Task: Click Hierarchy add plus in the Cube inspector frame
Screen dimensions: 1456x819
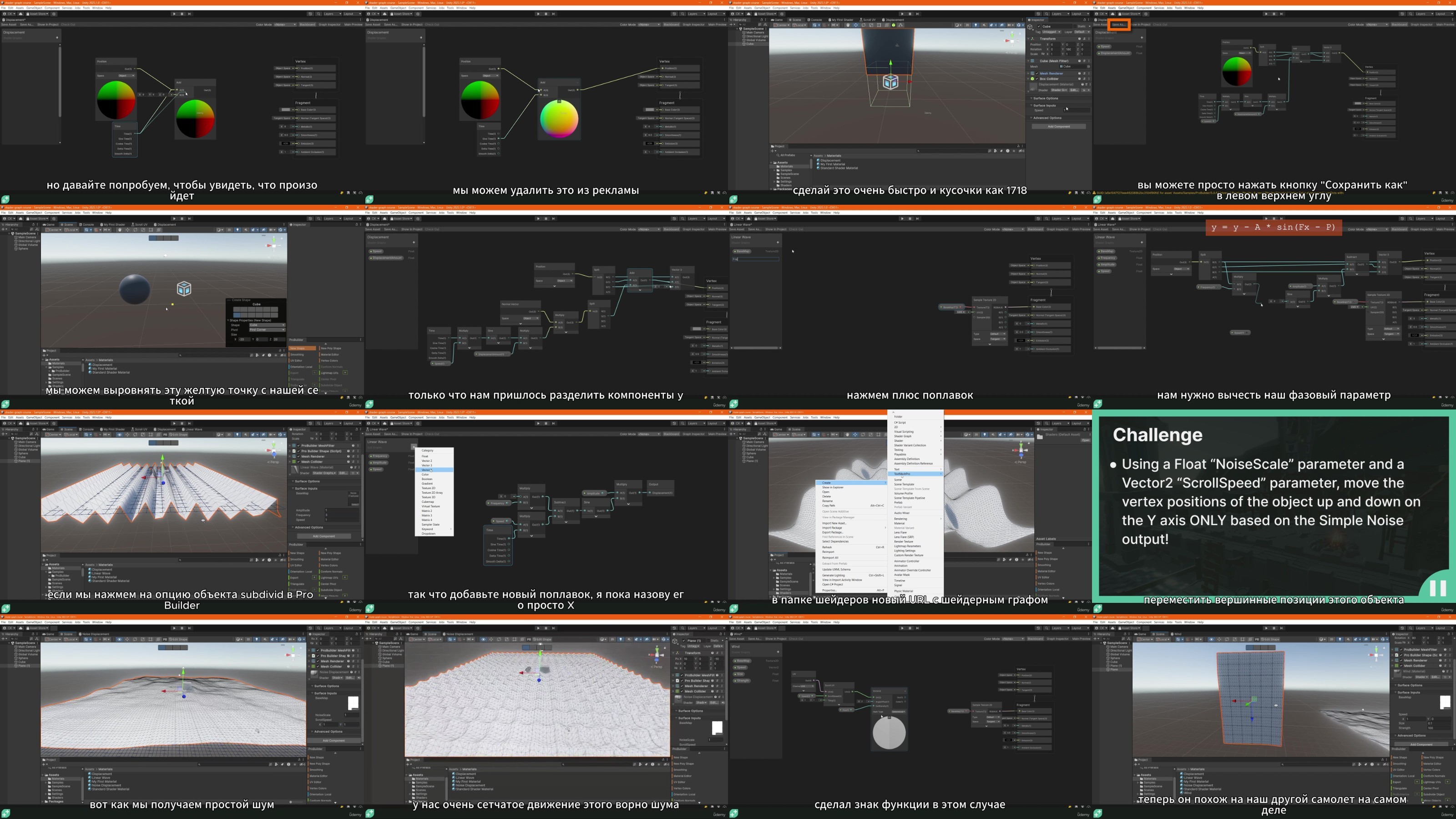Action: (x=731, y=24)
